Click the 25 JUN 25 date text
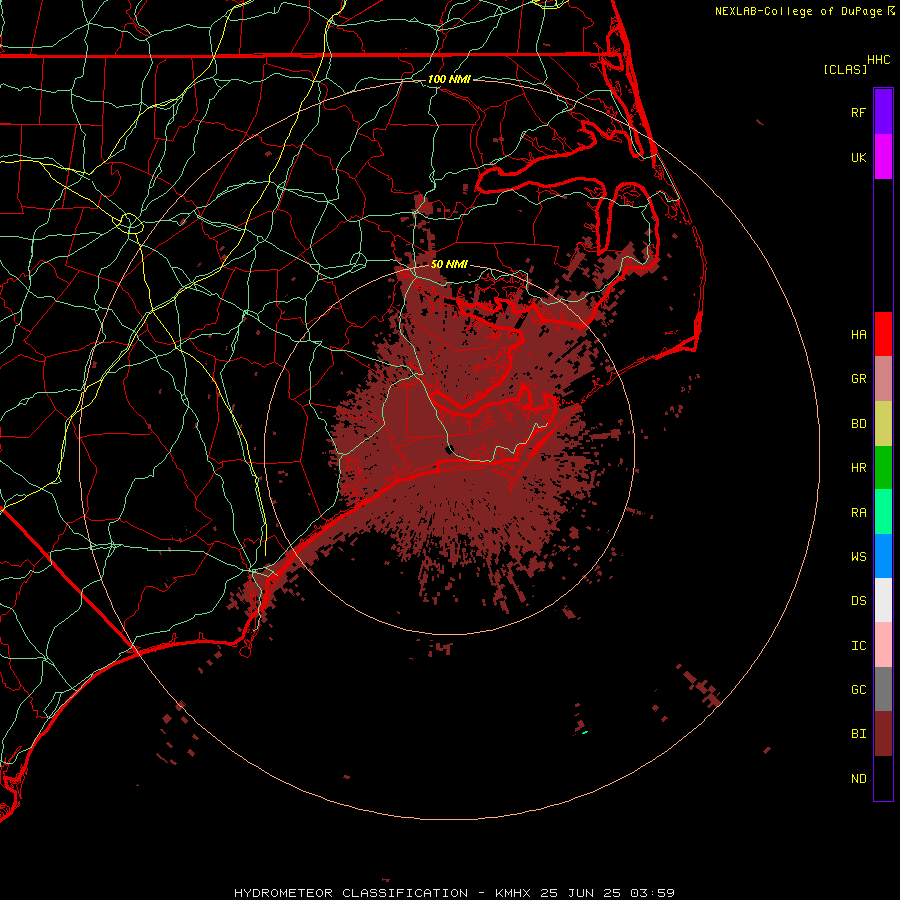Image resolution: width=900 pixels, height=900 pixels. tap(580, 893)
